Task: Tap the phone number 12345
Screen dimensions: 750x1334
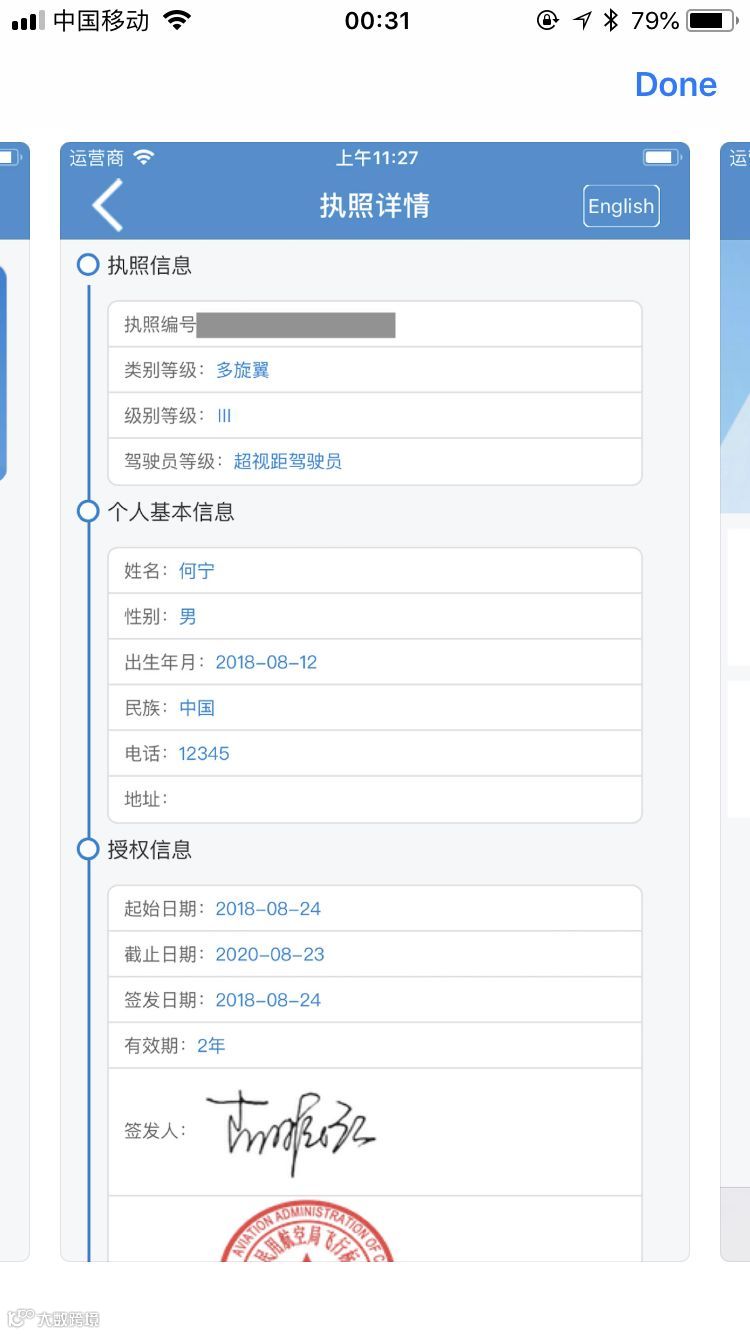Action: [204, 754]
